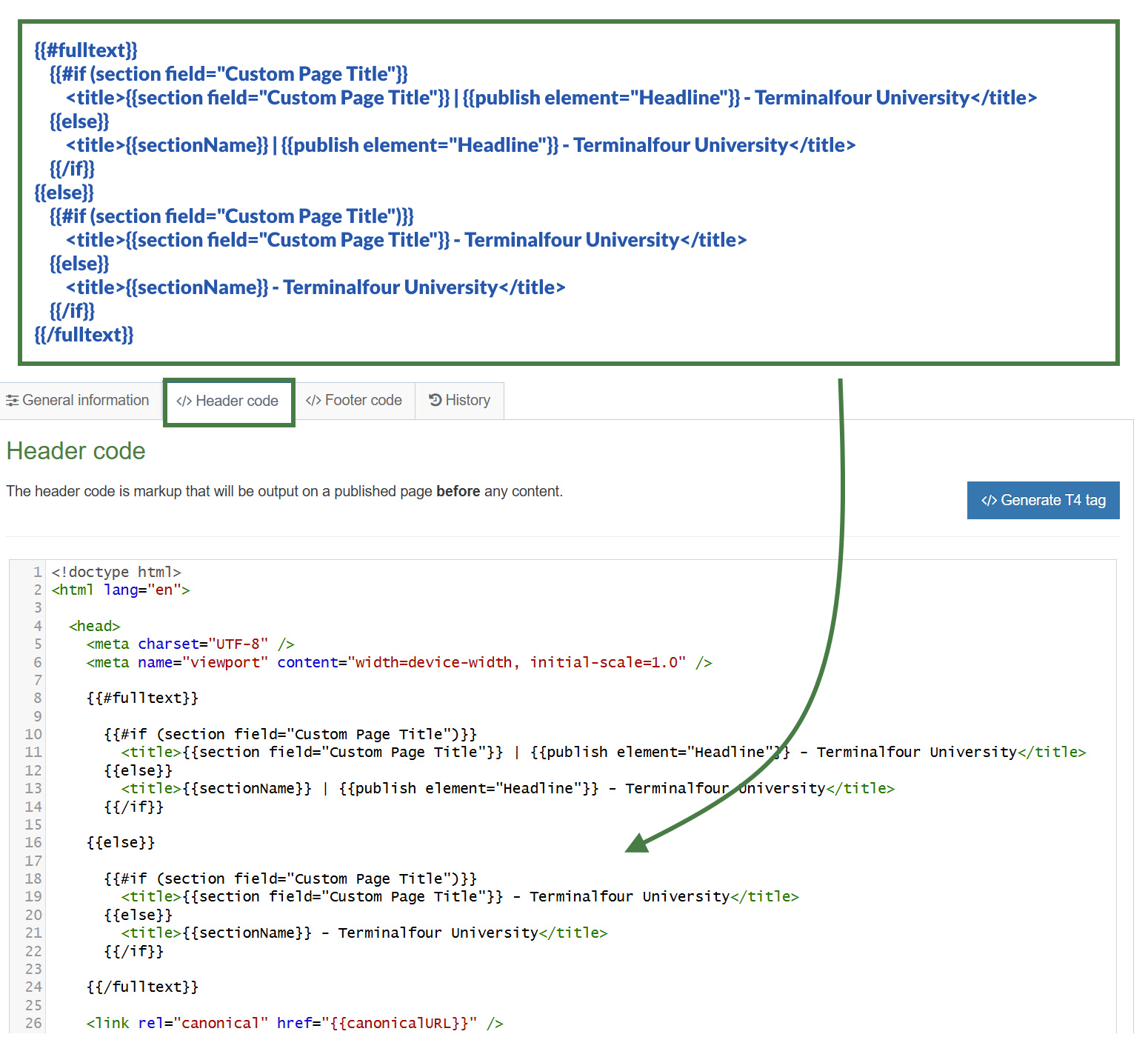Screen dimensions: 1148x1037
Task: Click the code icon on Header code tab
Action: tap(184, 401)
